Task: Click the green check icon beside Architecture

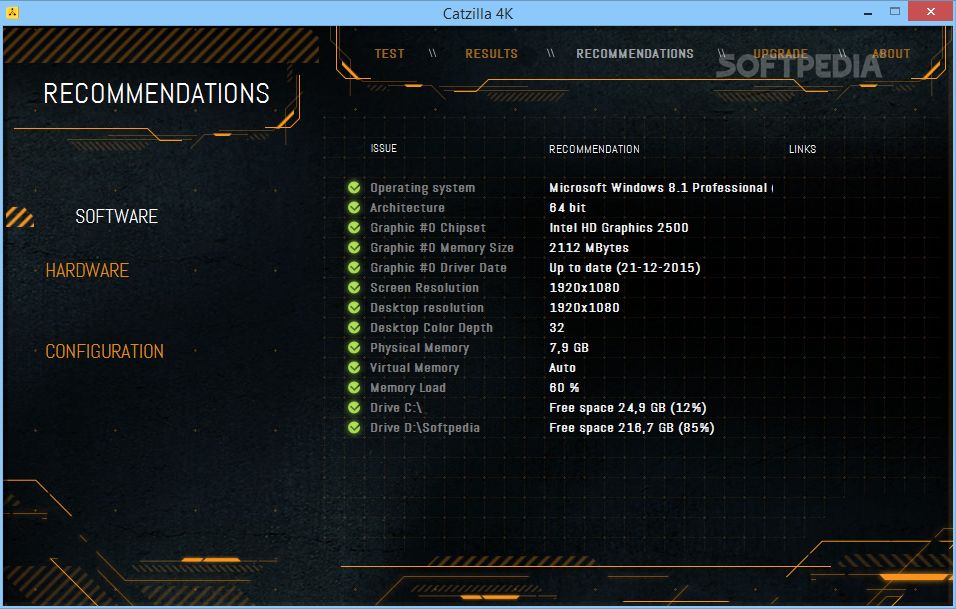Action: click(x=354, y=207)
